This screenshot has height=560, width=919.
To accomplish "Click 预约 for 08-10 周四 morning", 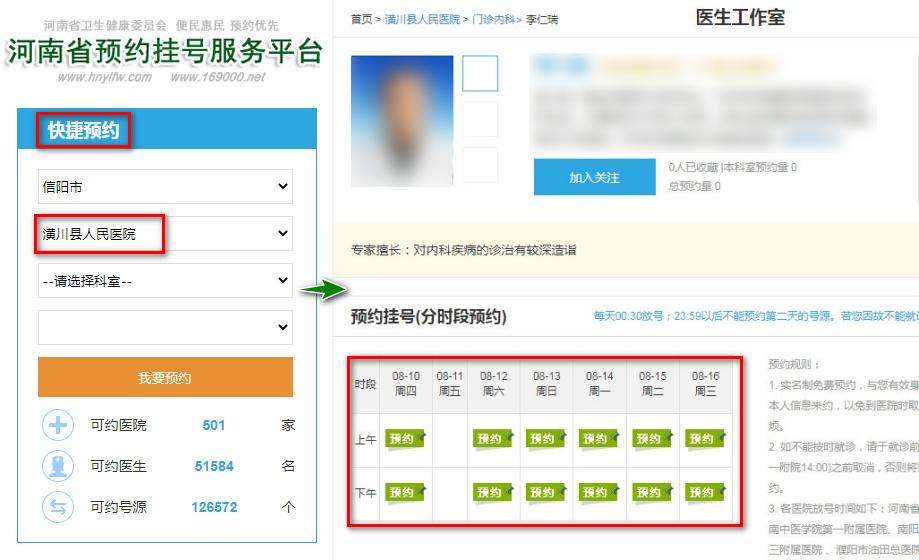I will tap(404, 439).
